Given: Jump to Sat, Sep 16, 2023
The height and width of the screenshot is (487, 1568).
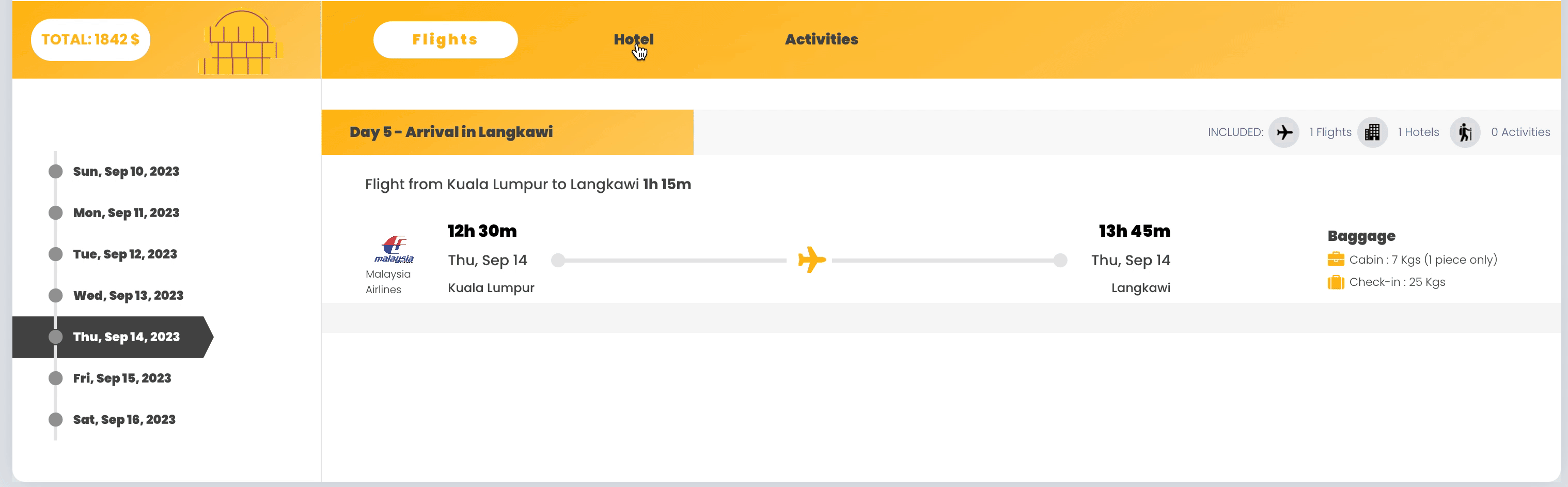Looking at the screenshot, I should coord(124,420).
